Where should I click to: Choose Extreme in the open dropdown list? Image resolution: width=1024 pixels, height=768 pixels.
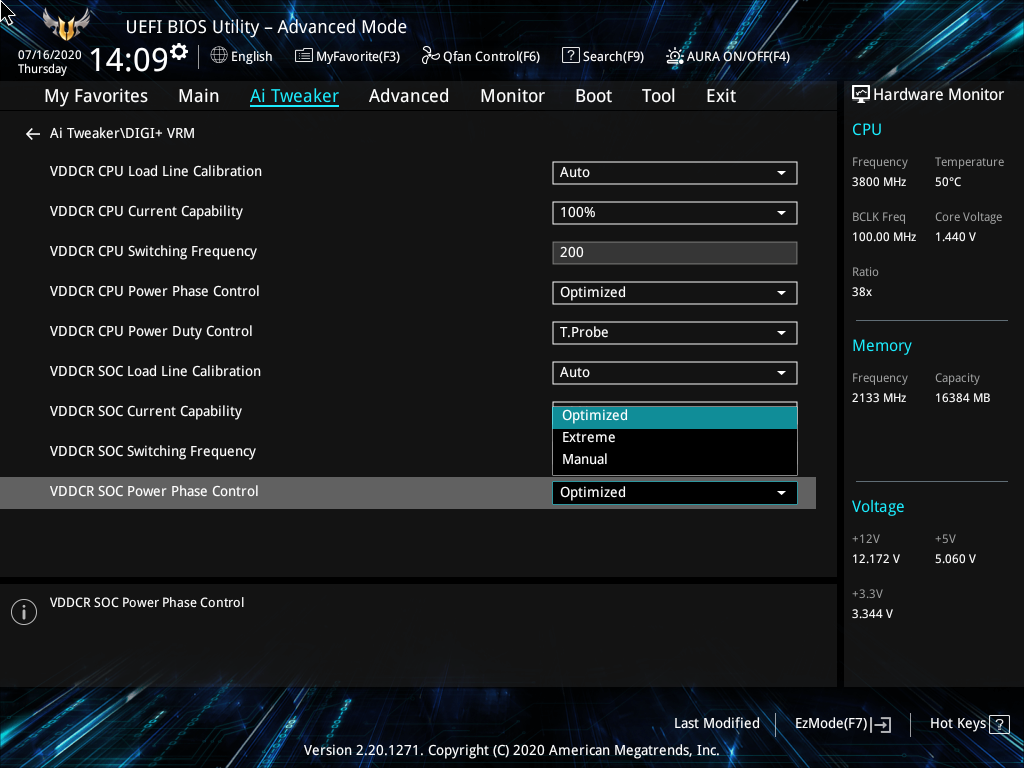pyautogui.click(x=675, y=438)
